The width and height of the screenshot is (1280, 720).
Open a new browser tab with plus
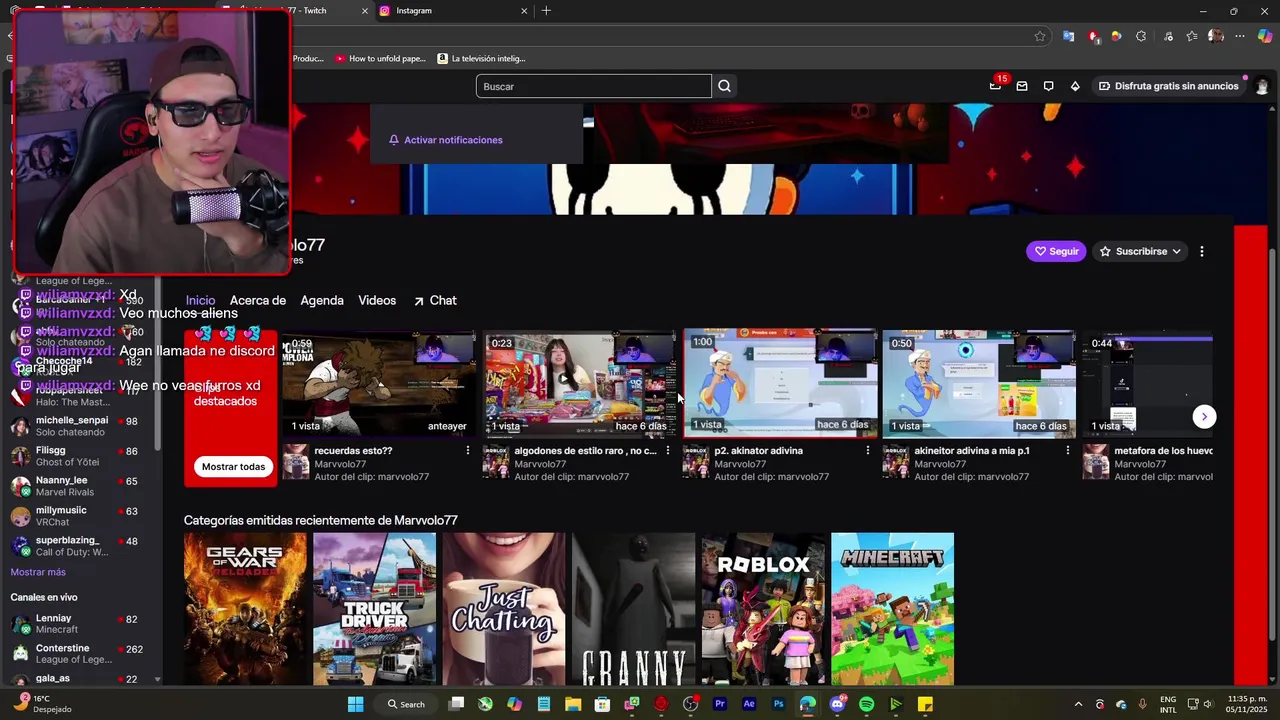coord(546,11)
